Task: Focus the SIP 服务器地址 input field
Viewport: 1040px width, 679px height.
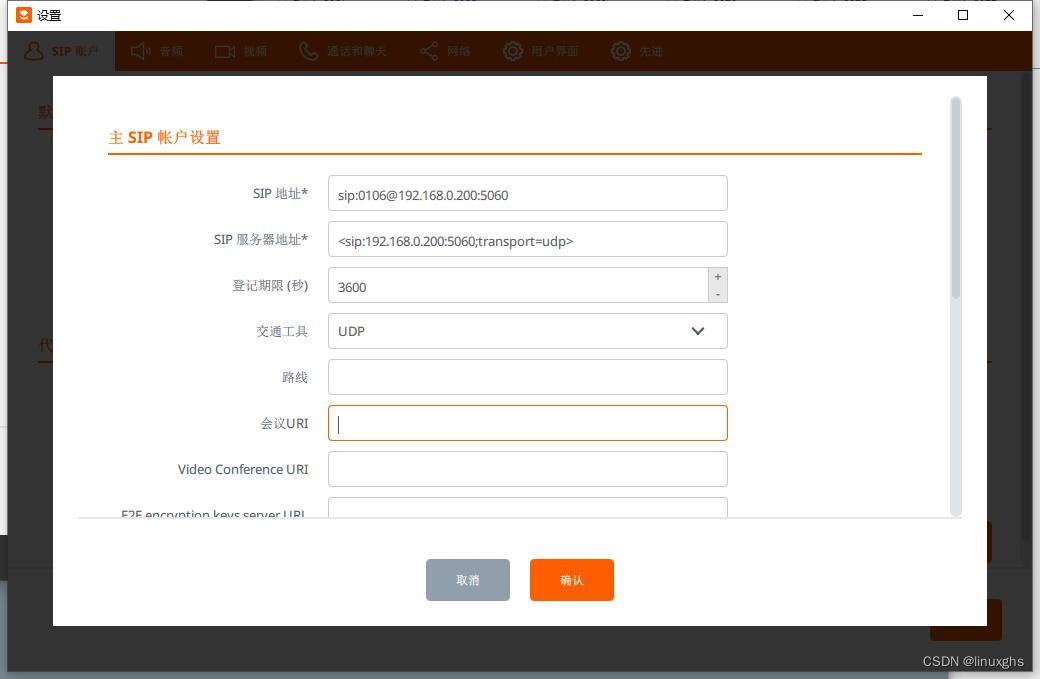Action: pos(527,239)
